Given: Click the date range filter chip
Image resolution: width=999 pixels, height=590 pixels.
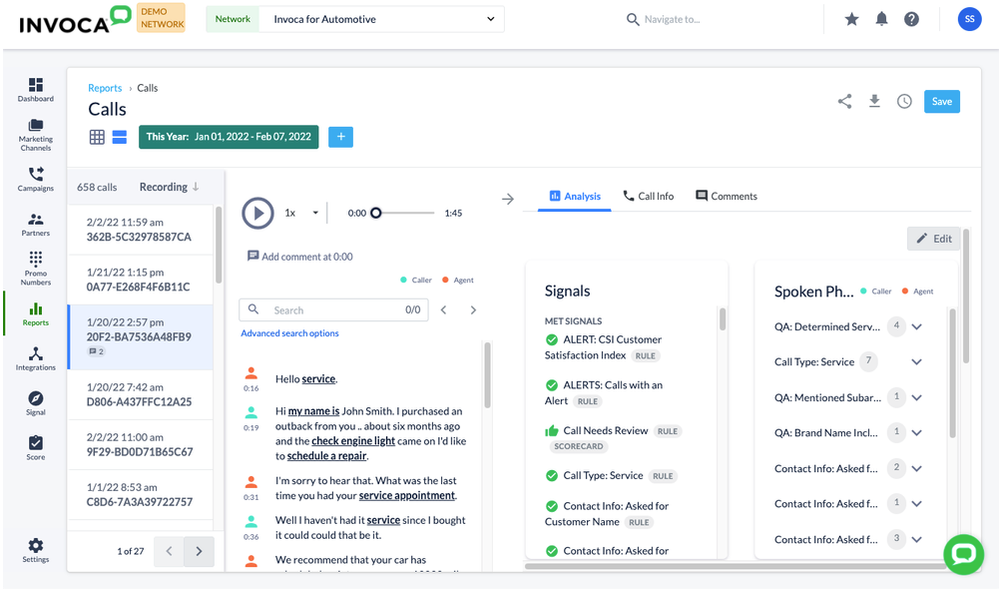Looking at the screenshot, I should pos(229,137).
